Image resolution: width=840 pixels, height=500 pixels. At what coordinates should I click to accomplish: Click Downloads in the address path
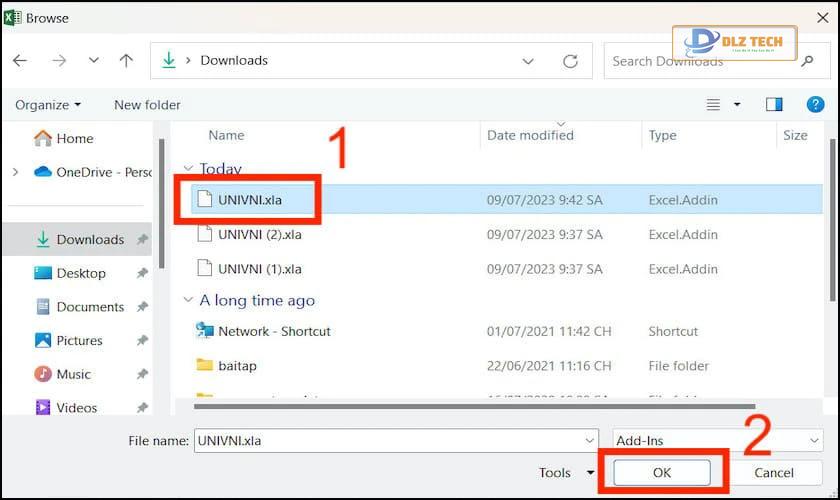[x=234, y=60]
